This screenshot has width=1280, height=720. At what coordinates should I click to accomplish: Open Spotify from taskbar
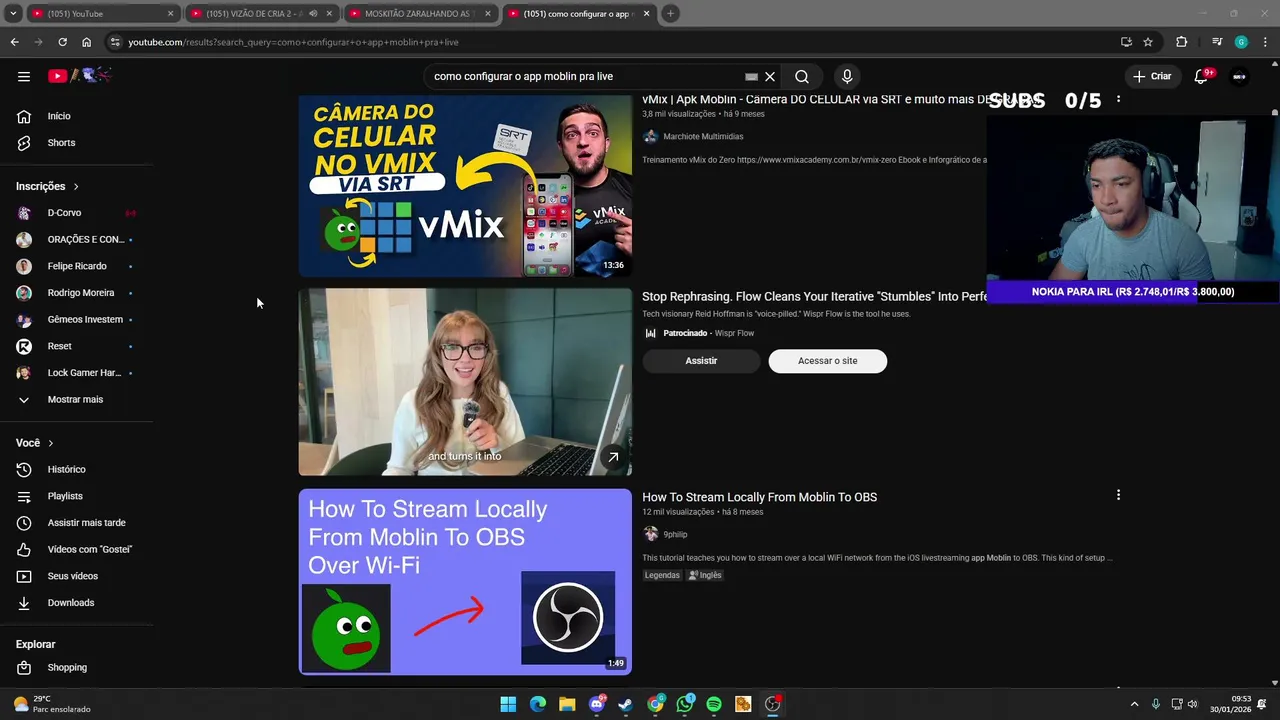(x=714, y=704)
